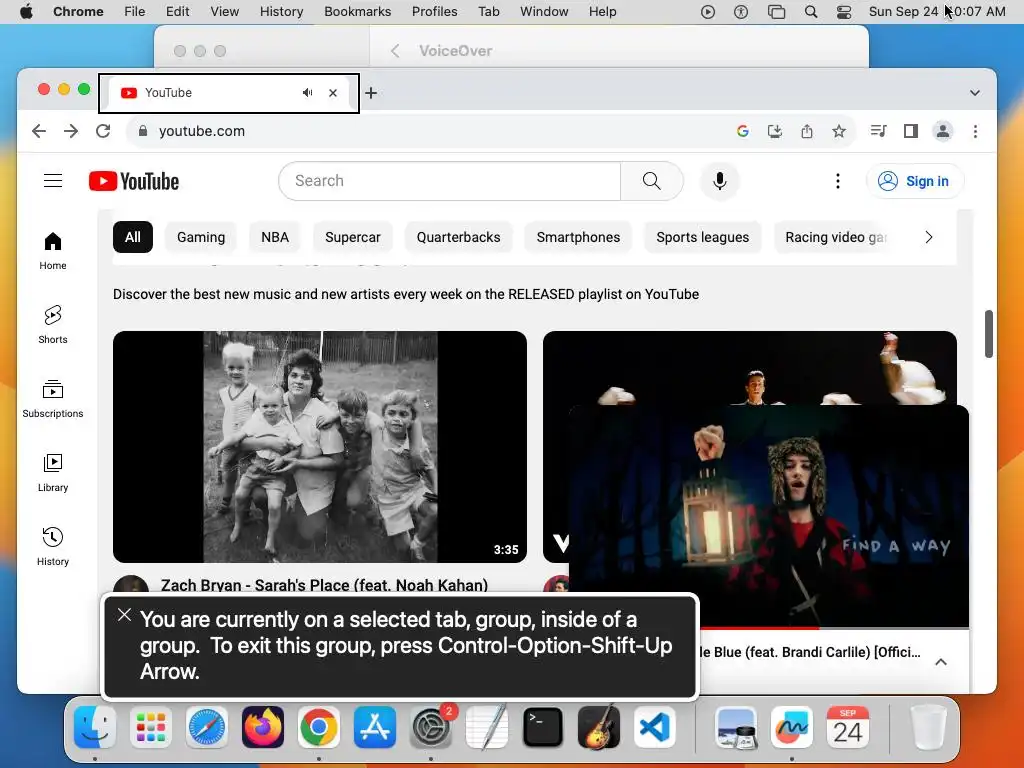1024x768 pixels.
Task: Show more category chips with right arrow
Action: (x=929, y=237)
